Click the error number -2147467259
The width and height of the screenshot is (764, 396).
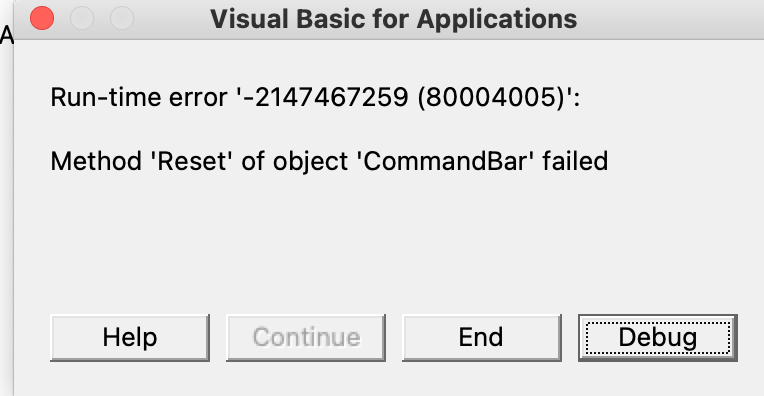(x=325, y=97)
